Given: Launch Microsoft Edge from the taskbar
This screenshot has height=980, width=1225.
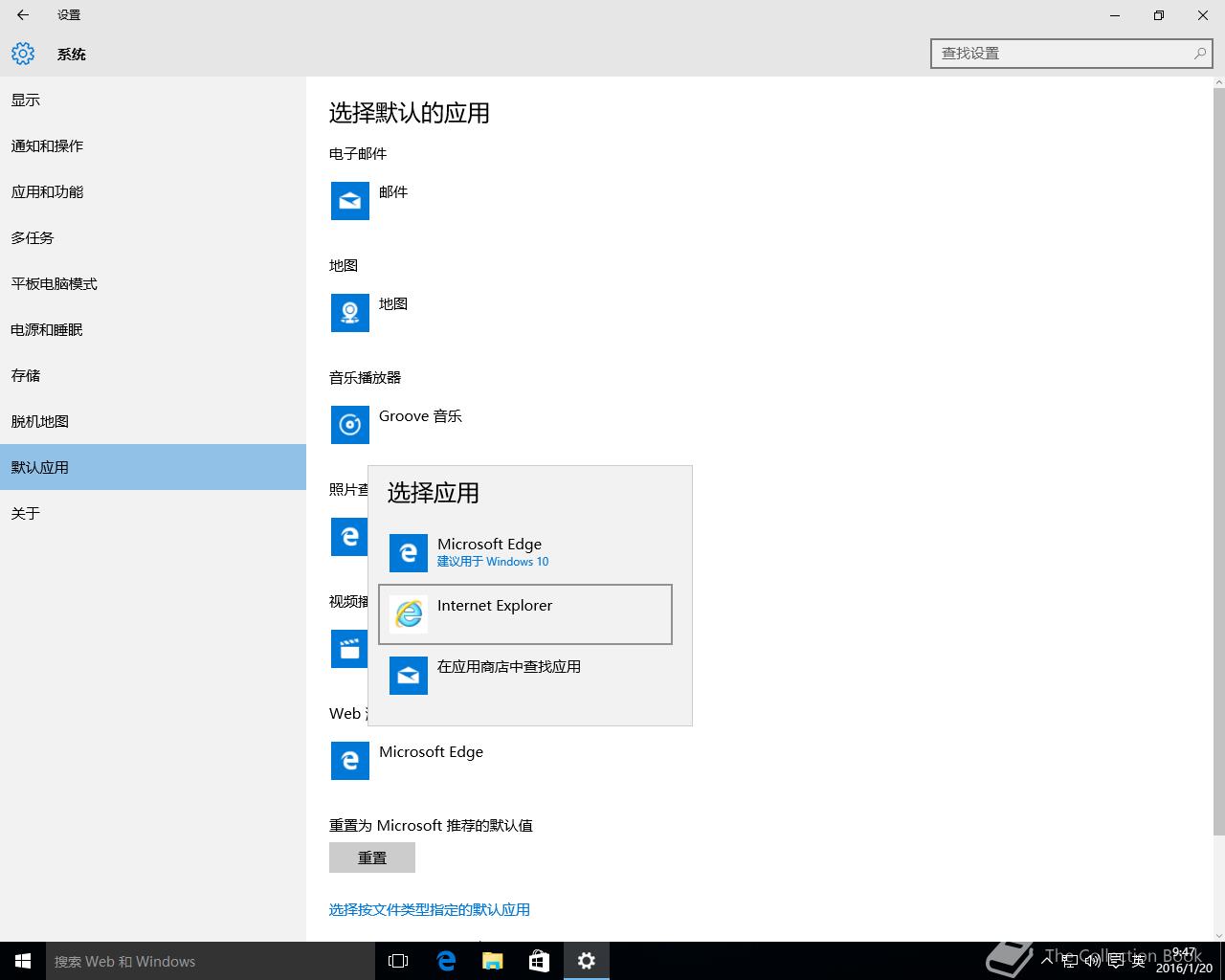Looking at the screenshot, I should (x=446, y=961).
